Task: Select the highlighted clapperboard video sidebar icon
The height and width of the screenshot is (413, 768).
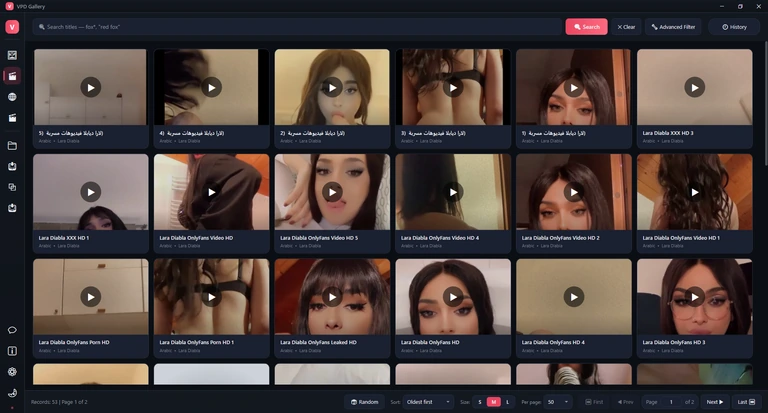Action: coord(12,76)
